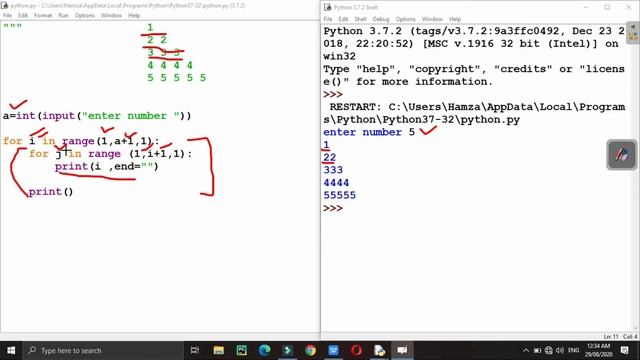The image size is (640, 360).
Task: Switch ENG input language indicator
Action: [573, 350]
